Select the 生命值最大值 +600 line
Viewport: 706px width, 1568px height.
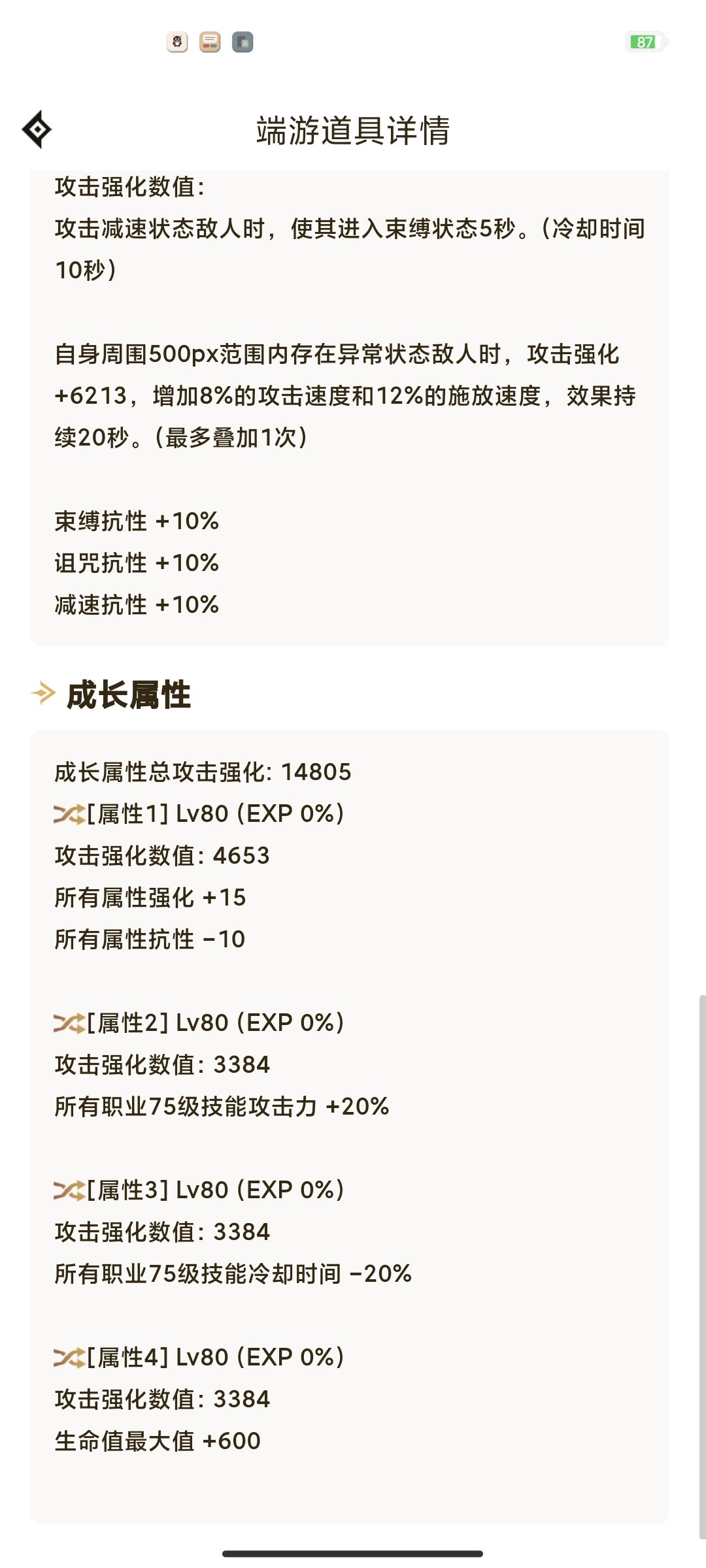pyautogui.click(x=158, y=1441)
